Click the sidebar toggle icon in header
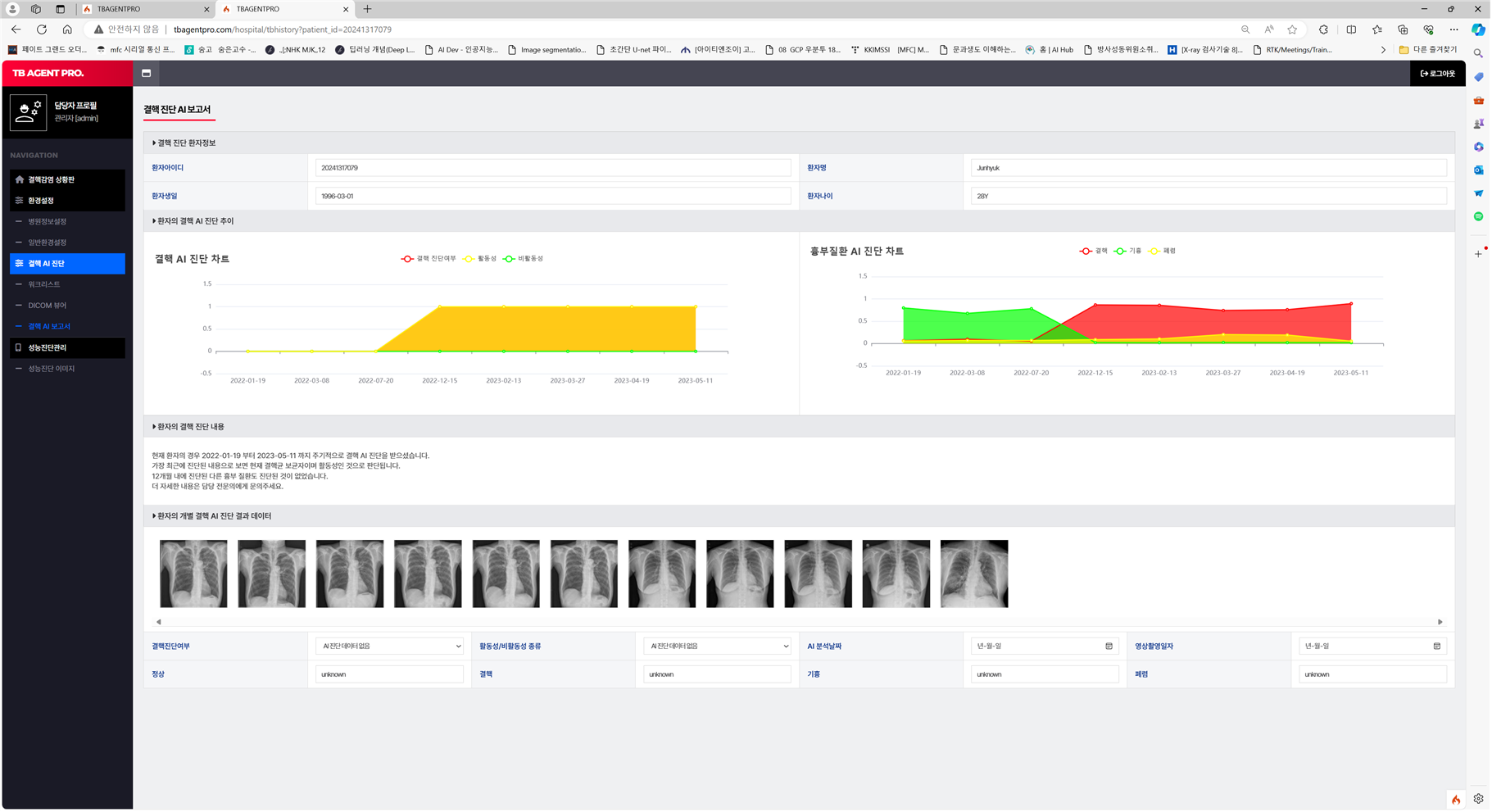This screenshot has height=812, width=1492. coord(146,73)
